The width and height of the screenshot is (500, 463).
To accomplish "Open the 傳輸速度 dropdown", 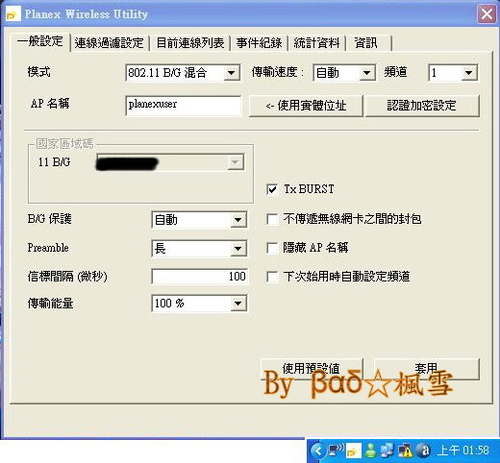I will pyautogui.click(x=344, y=73).
